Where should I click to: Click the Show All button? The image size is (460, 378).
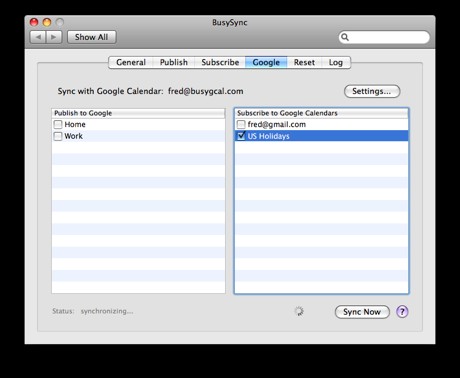[92, 37]
